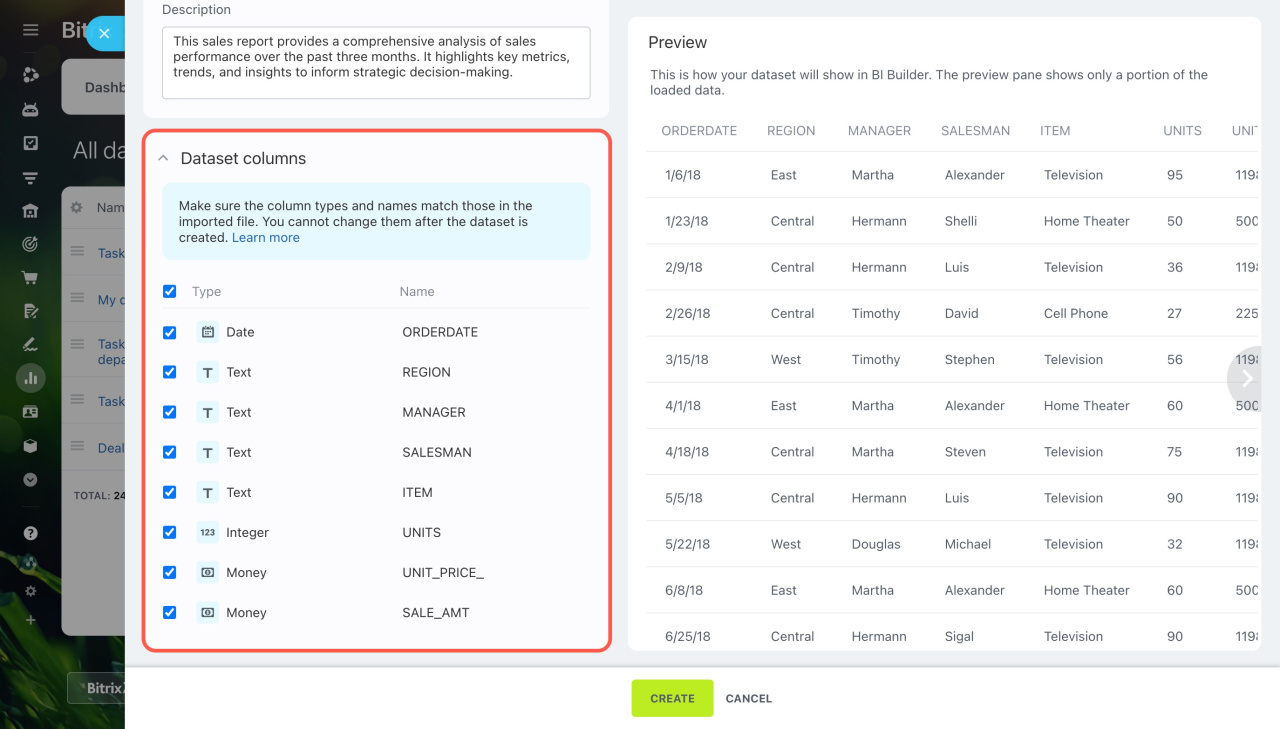Open the hamburger menu icon

pyautogui.click(x=30, y=30)
